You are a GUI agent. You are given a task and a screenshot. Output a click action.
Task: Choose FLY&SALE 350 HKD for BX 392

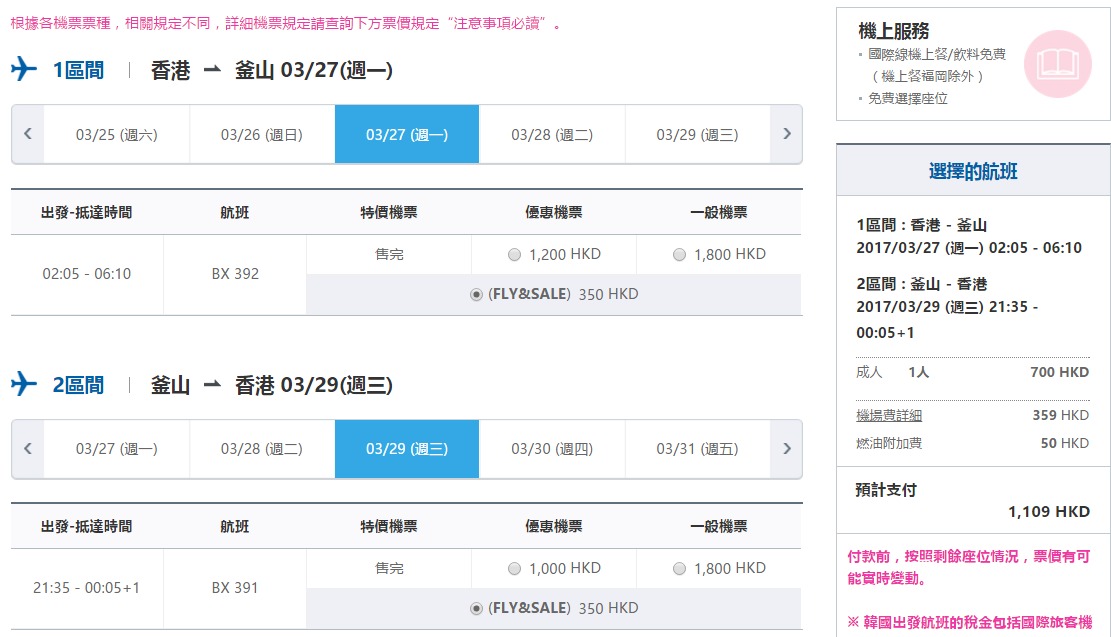click(476, 295)
